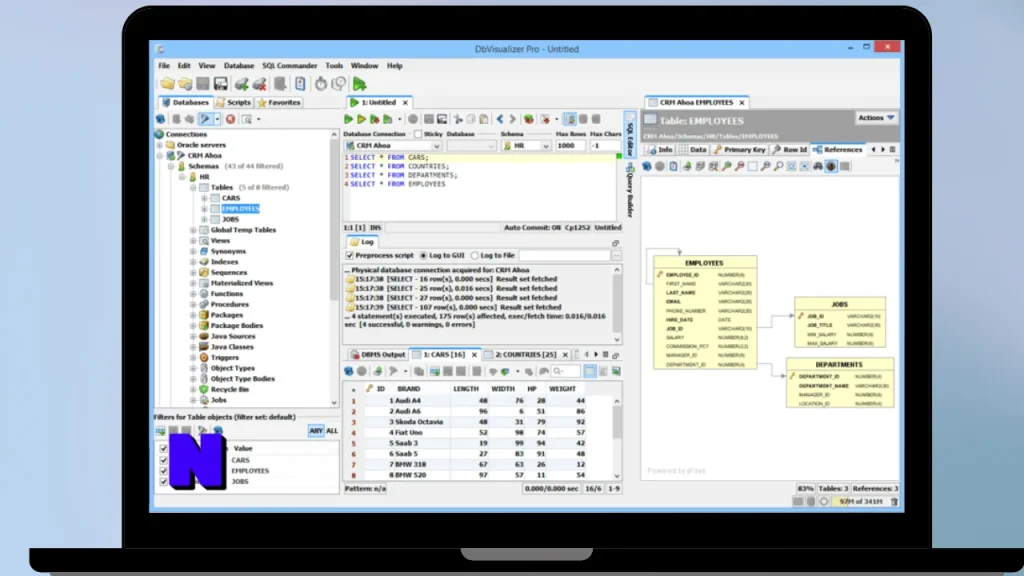Select the Log to File radio button
This screenshot has width=1024, height=576.
coord(475,255)
